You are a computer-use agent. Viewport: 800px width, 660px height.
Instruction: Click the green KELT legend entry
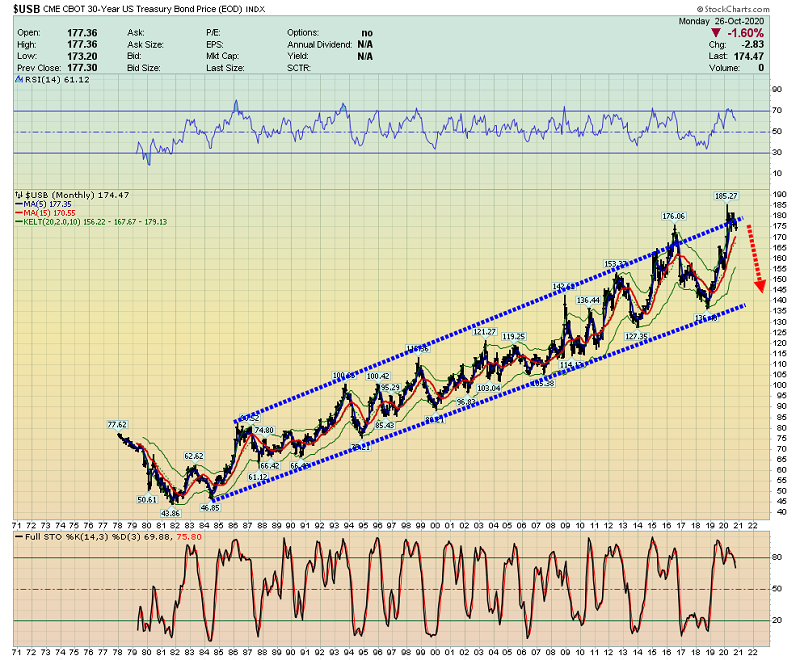pyautogui.click(x=90, y=222)
